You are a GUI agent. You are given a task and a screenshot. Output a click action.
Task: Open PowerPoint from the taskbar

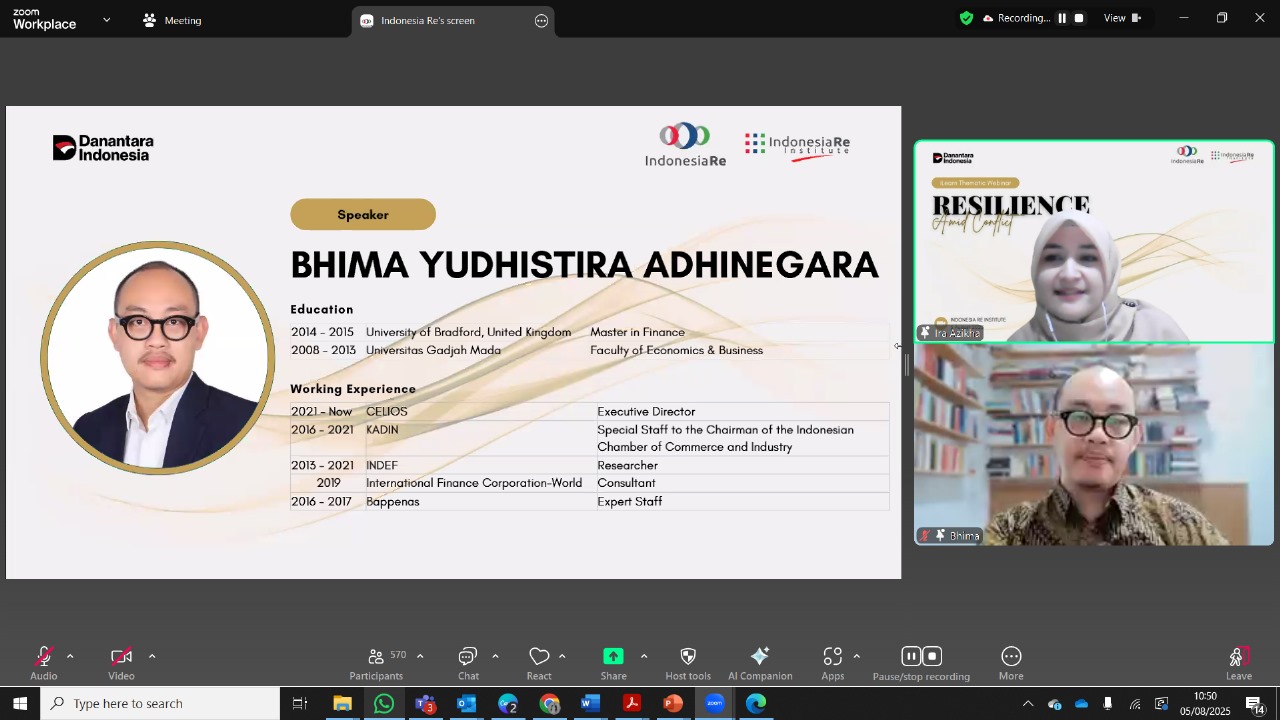tap(673, 703)
